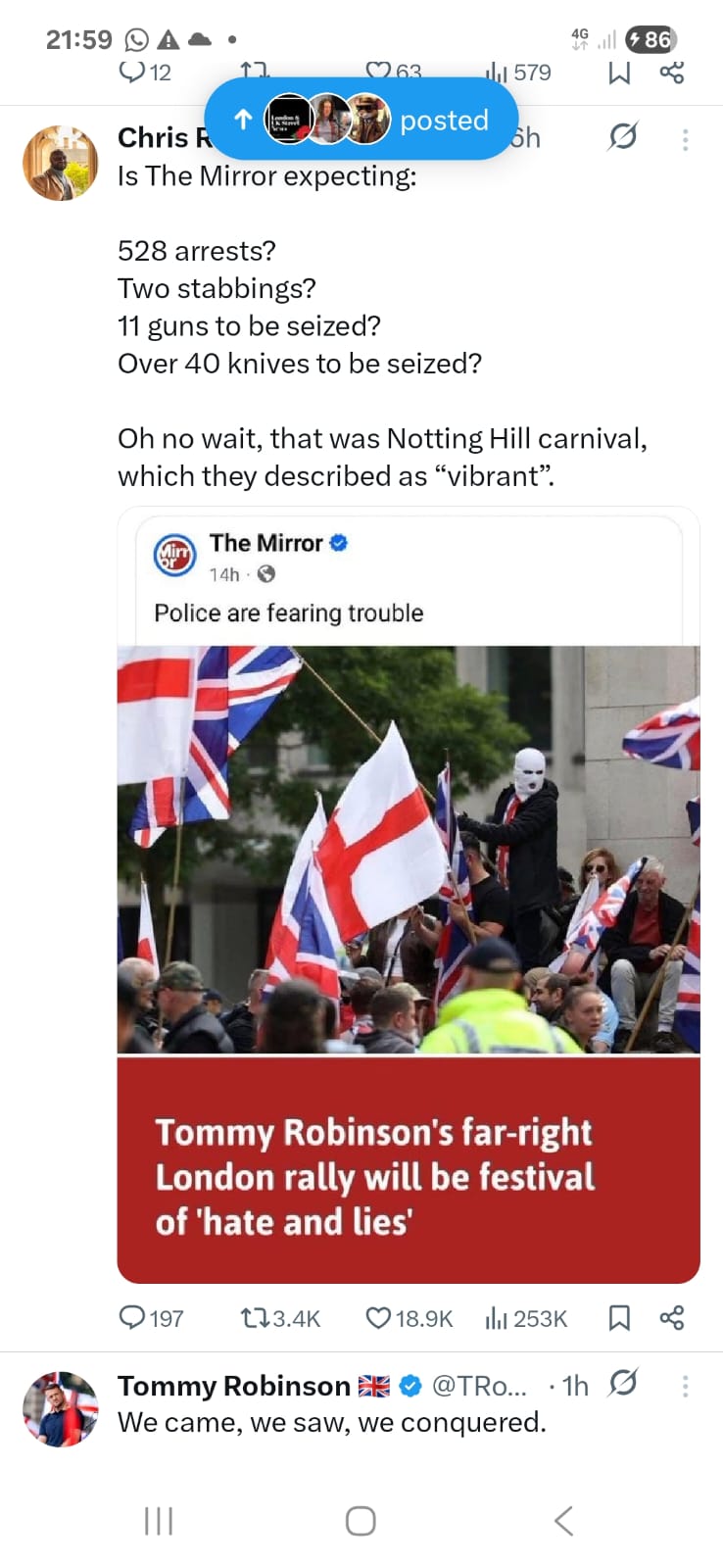Open more options for Chris's post
Viewport: 723px width, 1568px height.
coord(685,139)
